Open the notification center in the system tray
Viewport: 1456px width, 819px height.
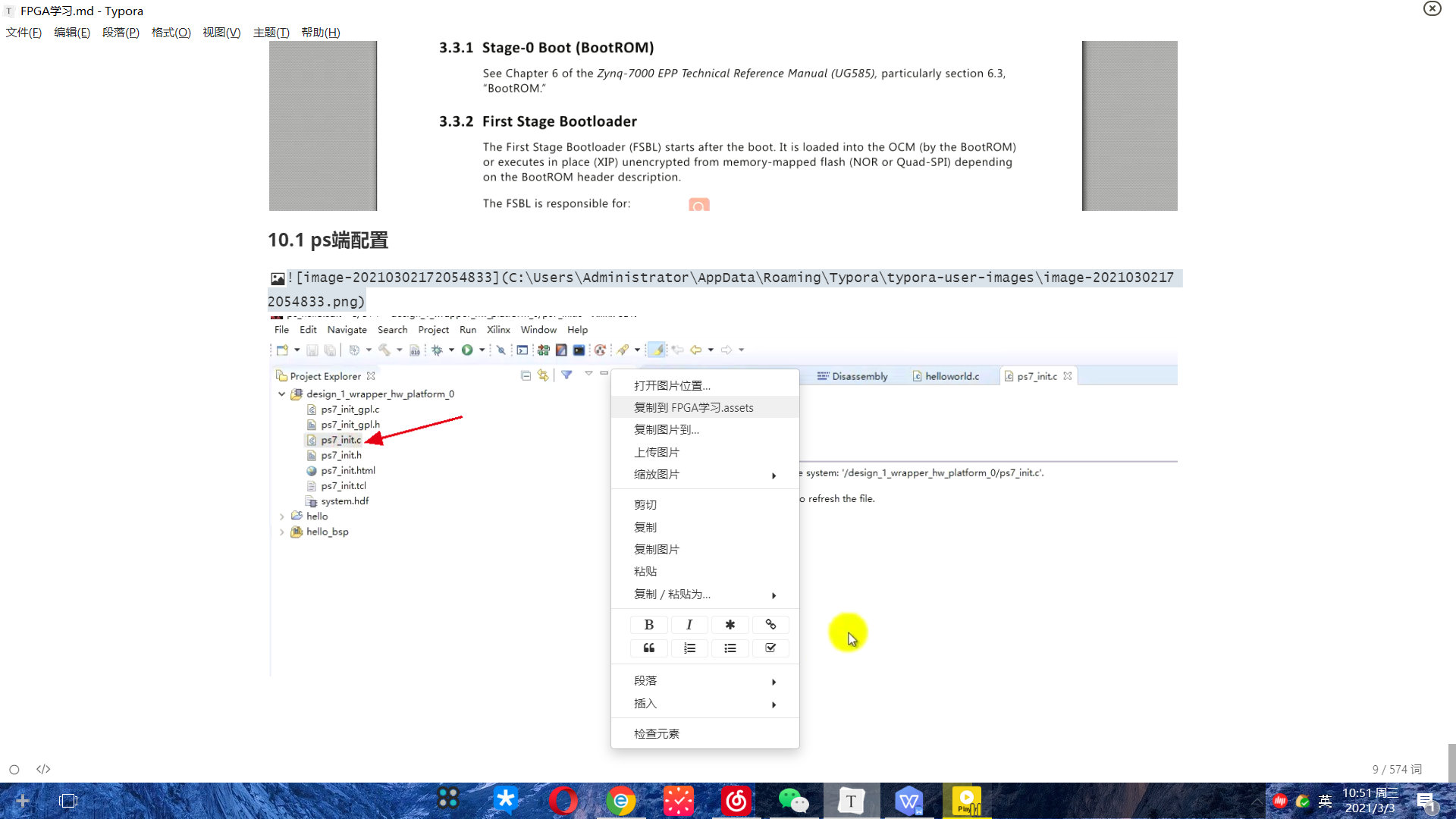pos(1426,801)
